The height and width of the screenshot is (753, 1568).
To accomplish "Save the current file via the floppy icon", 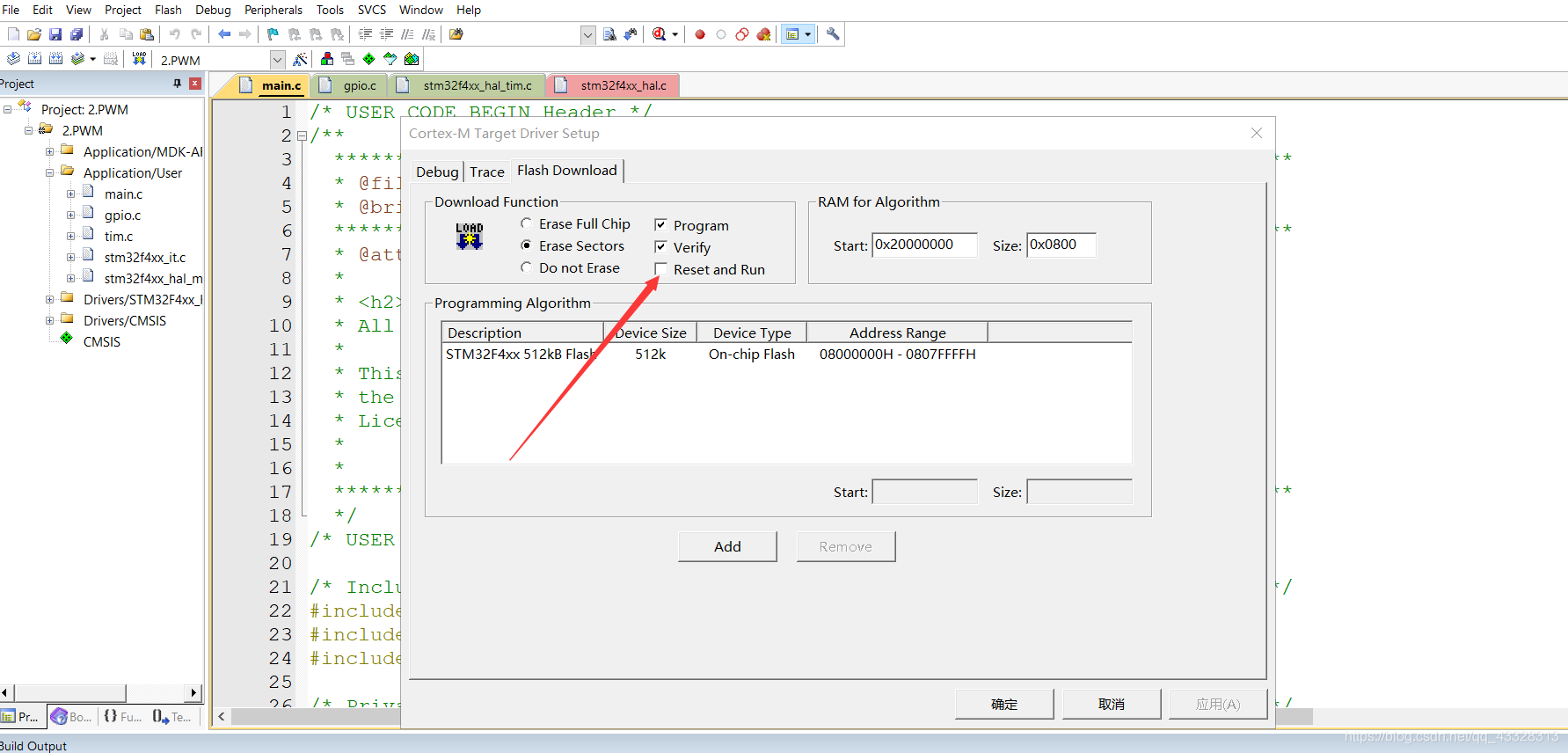I will click(x=55, y=34).
